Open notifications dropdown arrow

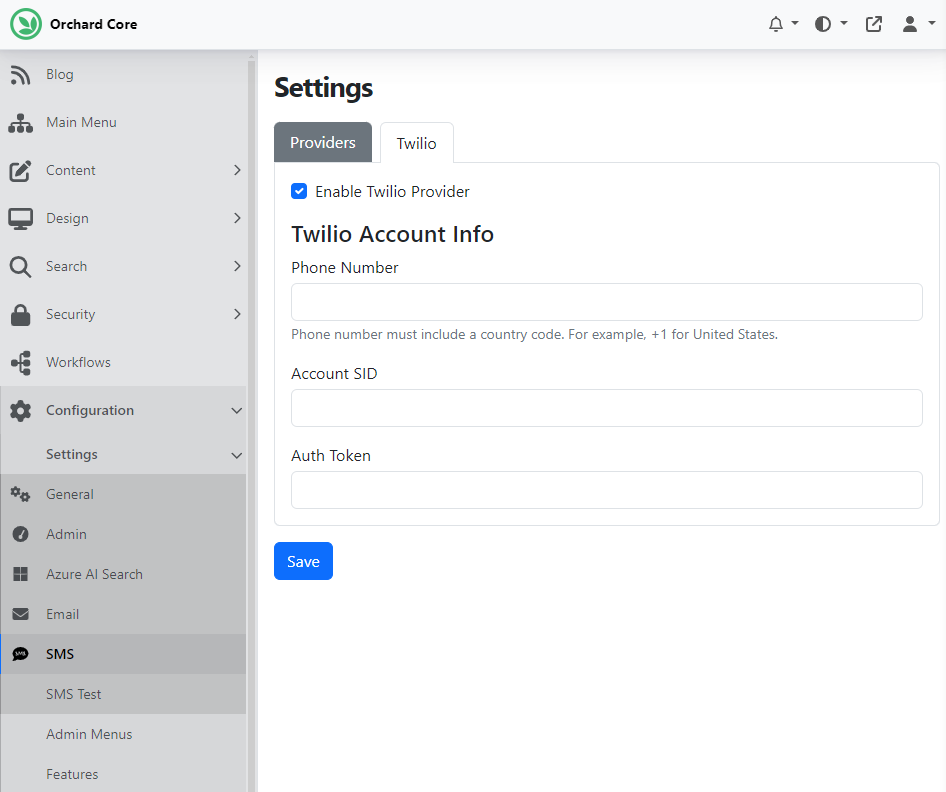click(795, 23)
